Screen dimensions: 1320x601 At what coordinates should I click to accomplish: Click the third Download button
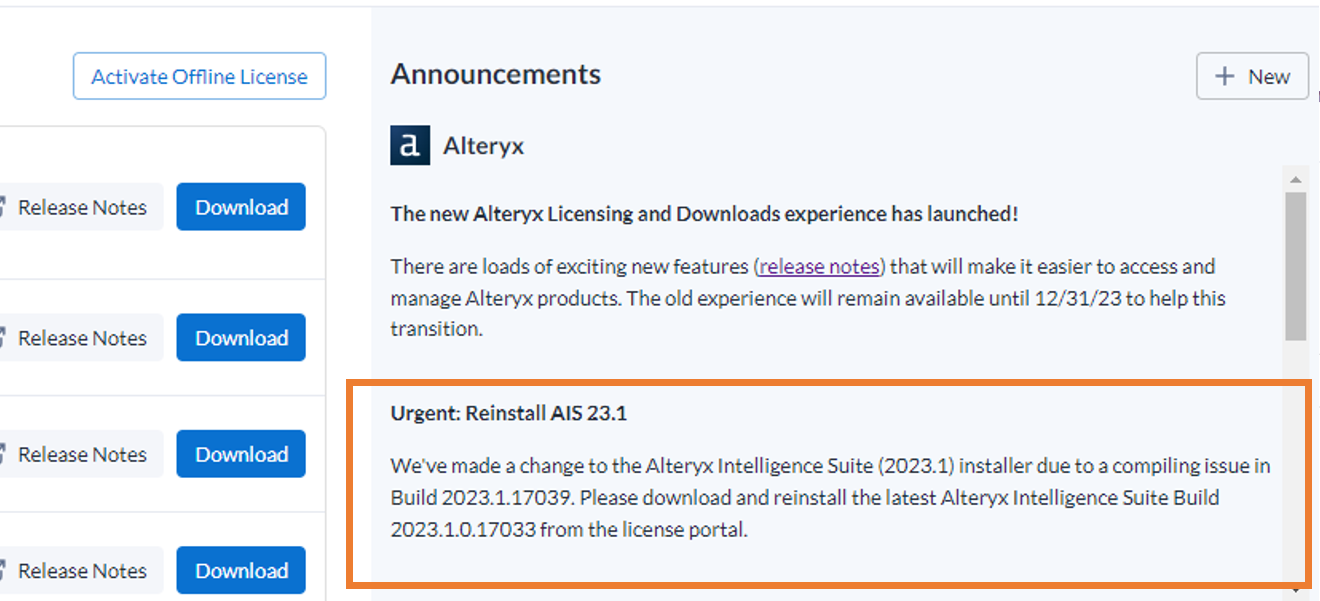(x=240, y=454)
